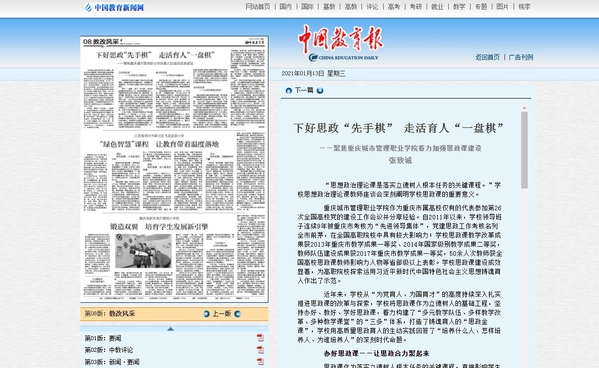Open the 网站首页 menu item

tap(257, 6)
